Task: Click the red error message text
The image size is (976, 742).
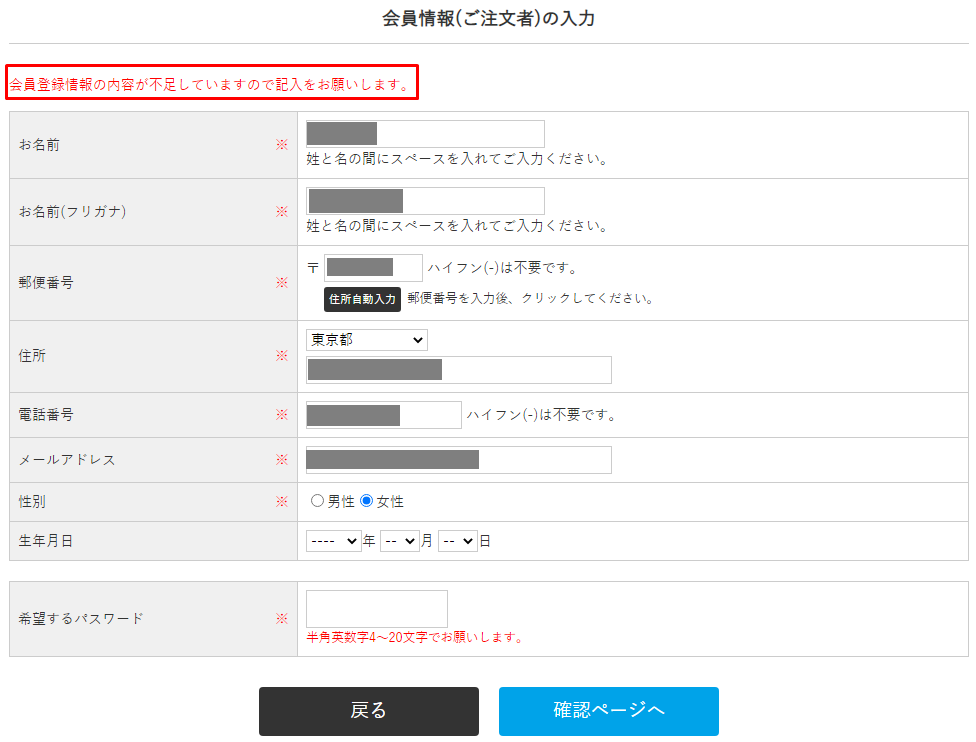Action: pos(210,84)
